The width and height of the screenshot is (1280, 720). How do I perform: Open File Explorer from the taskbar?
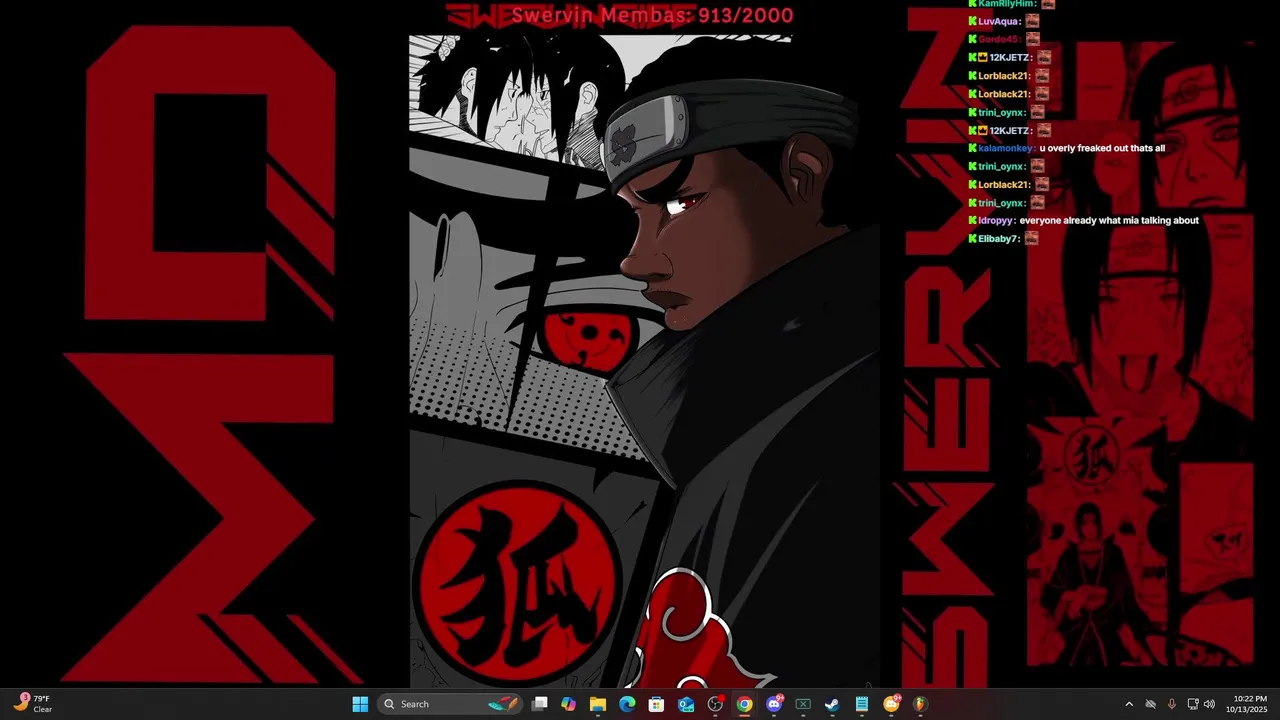[x=598, y=704]
